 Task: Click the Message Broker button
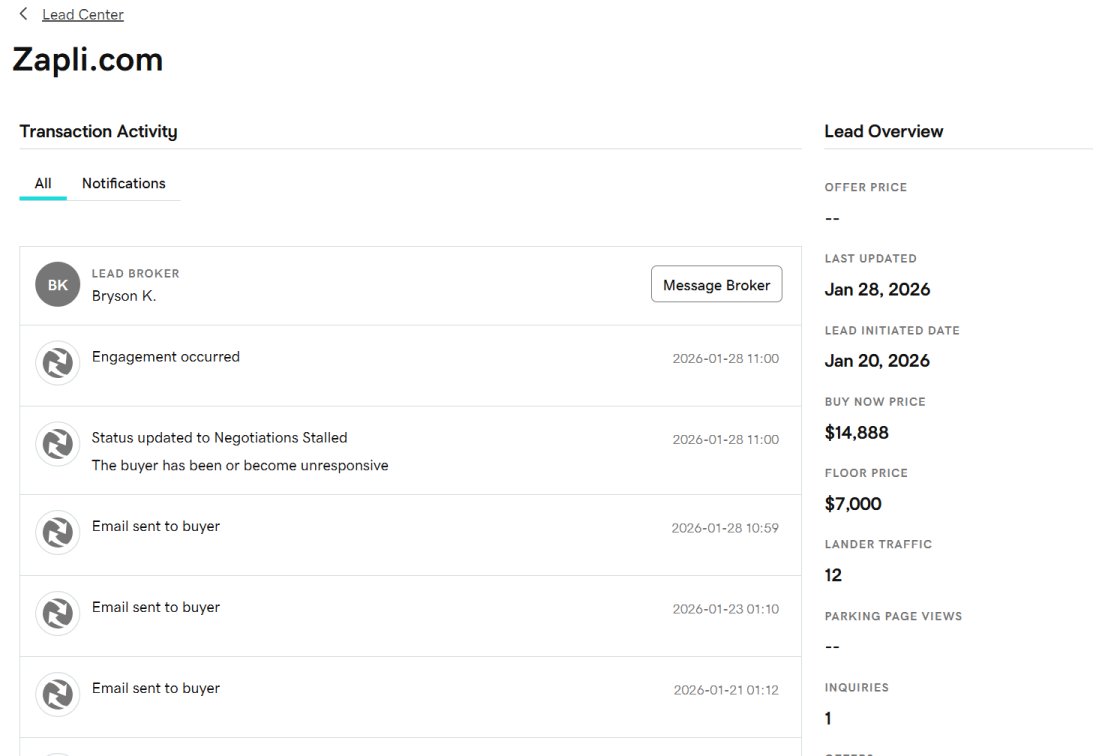(x=716, y=284)
